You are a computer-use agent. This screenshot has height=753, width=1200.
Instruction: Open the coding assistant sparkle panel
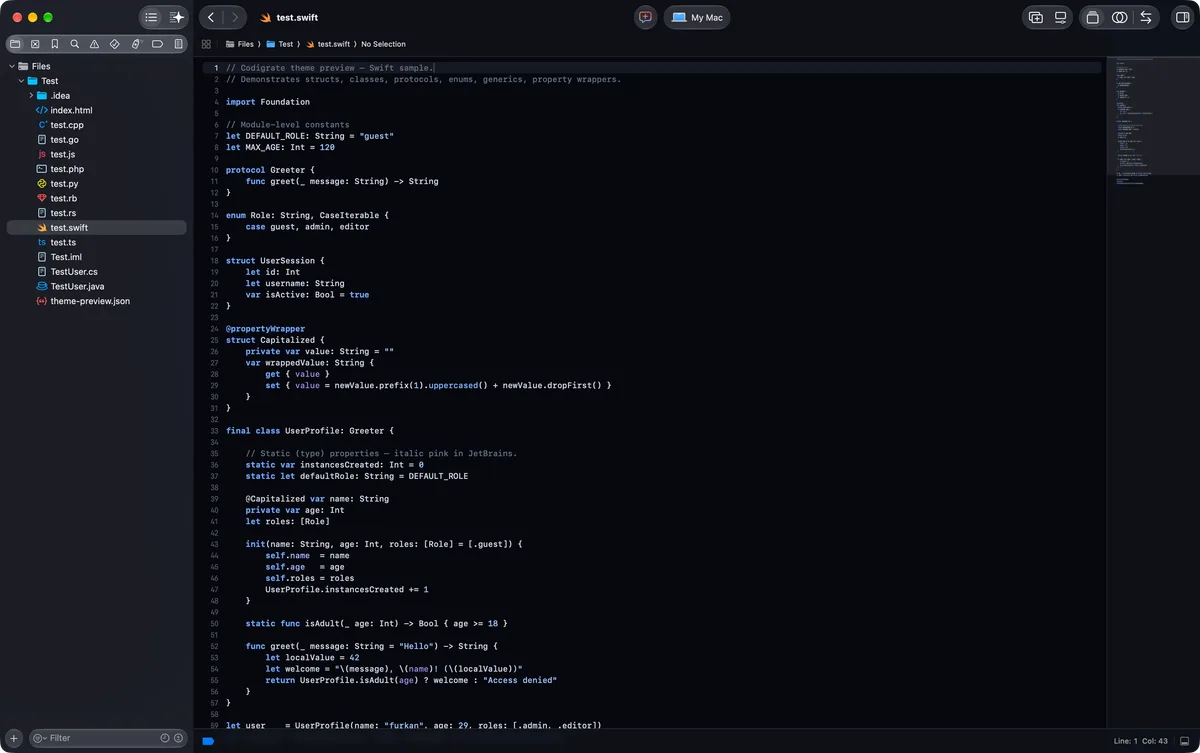tap(176, 17)
